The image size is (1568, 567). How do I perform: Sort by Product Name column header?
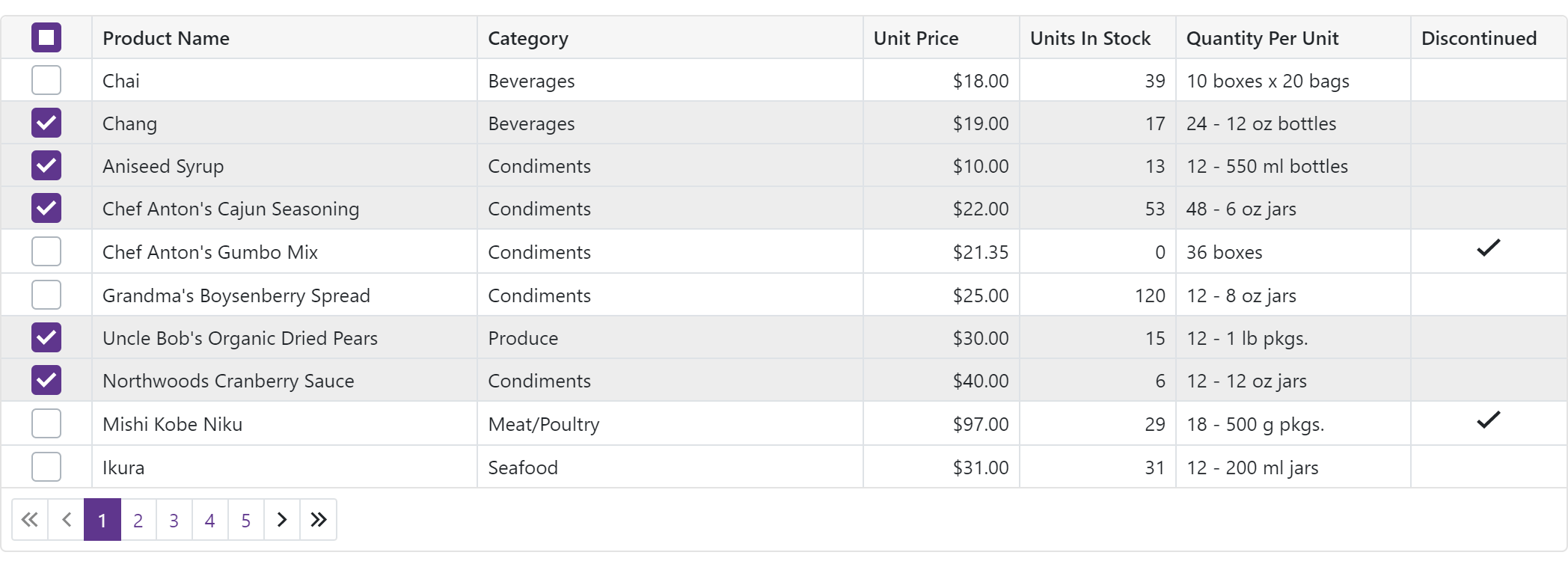pyautogui.click(x=166, y=38)
